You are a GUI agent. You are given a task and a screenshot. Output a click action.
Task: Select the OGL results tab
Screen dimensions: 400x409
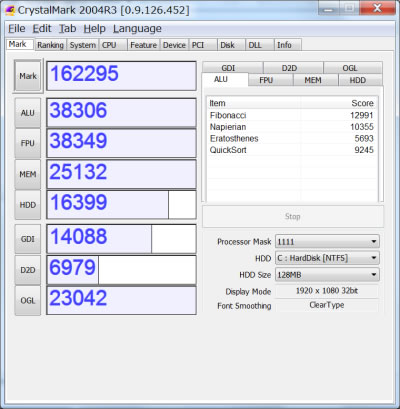point(353,68)
